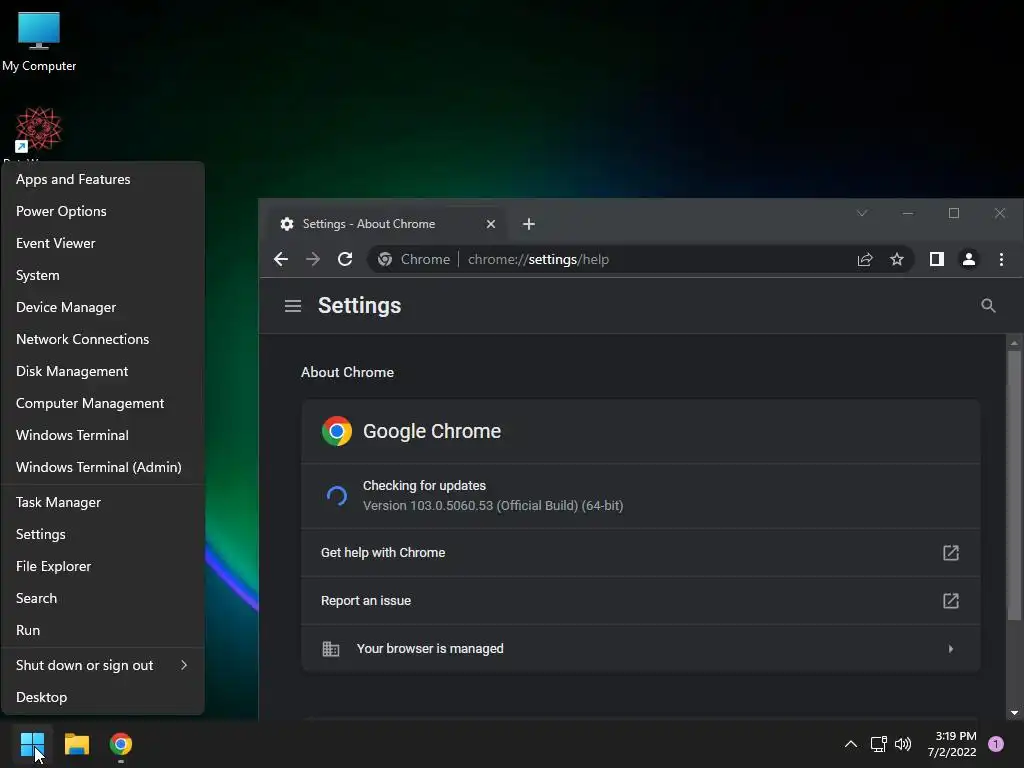The height and width of the screenshot is (768, 1024).
Task: Click Your browser is managed
Action: [641, 648]
